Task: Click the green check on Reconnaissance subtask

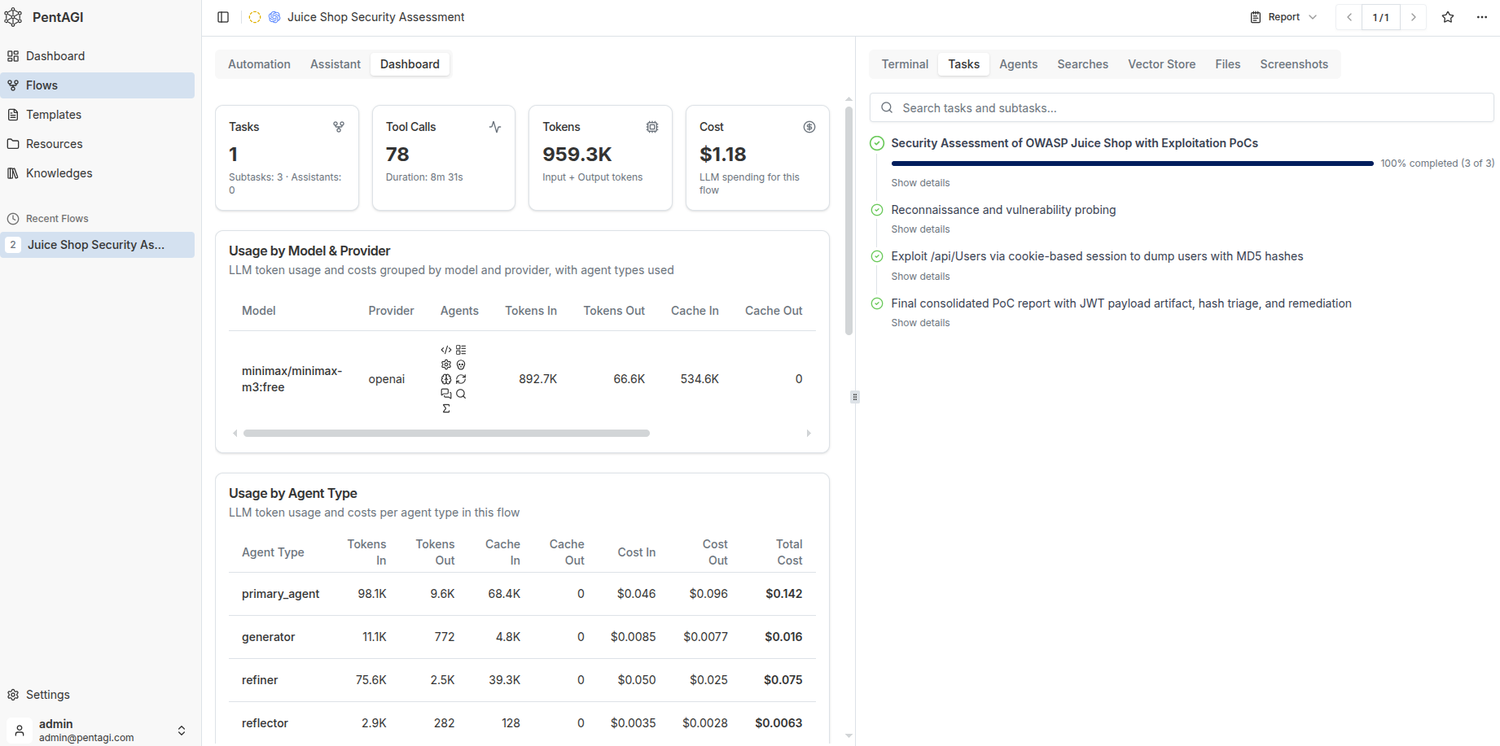Action: coord(877,210)
